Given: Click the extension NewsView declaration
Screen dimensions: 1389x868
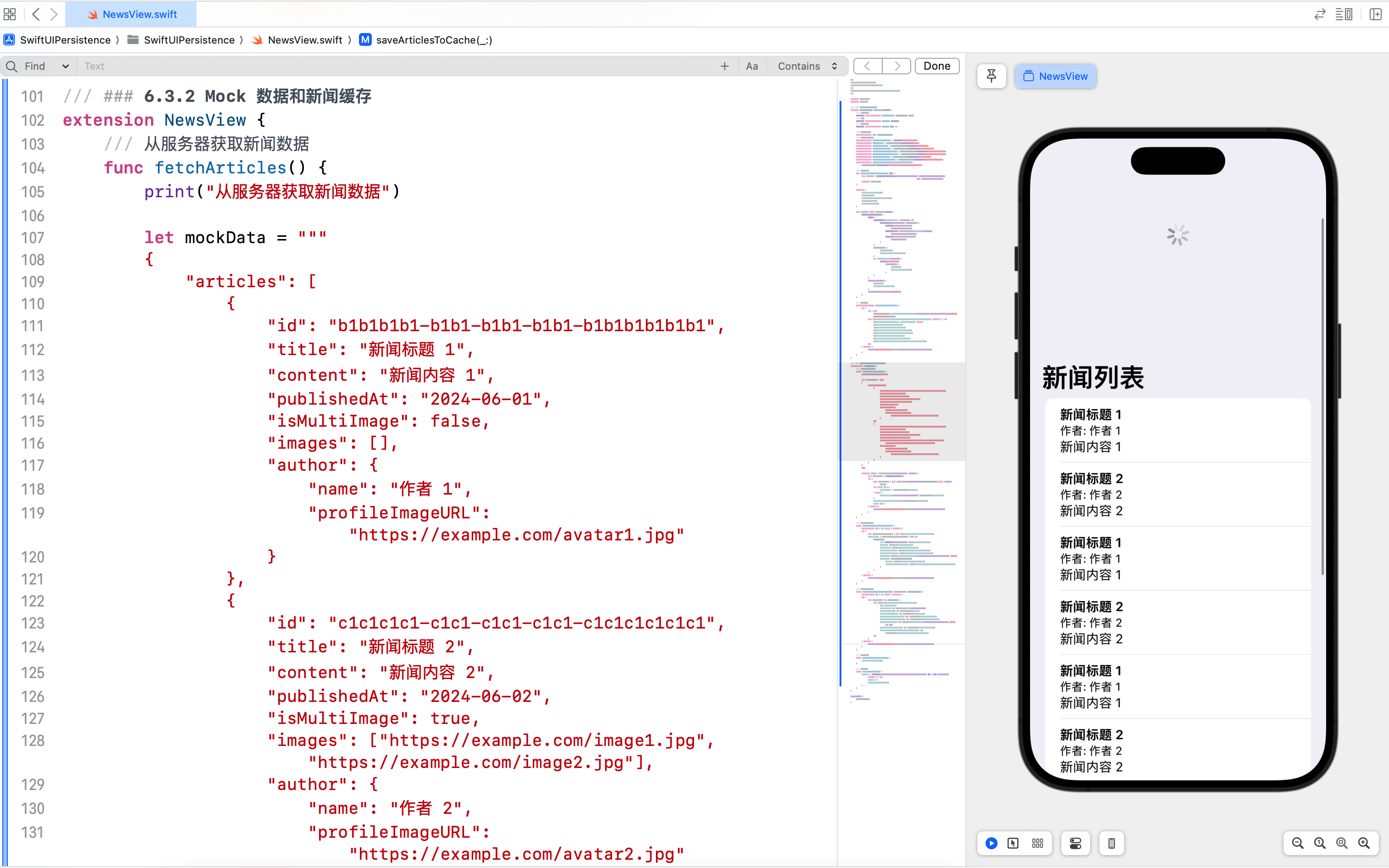Looking at the screenshot, I should 164,120.
